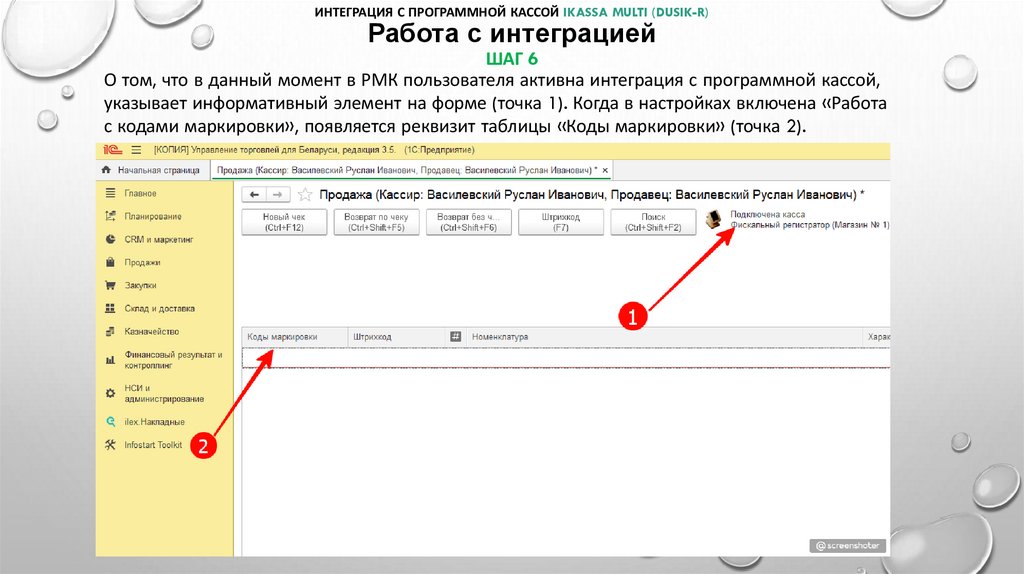Click the # column header icon
Image resolution: width=1024 pixels, height=574 pixels.
point(456,337)
